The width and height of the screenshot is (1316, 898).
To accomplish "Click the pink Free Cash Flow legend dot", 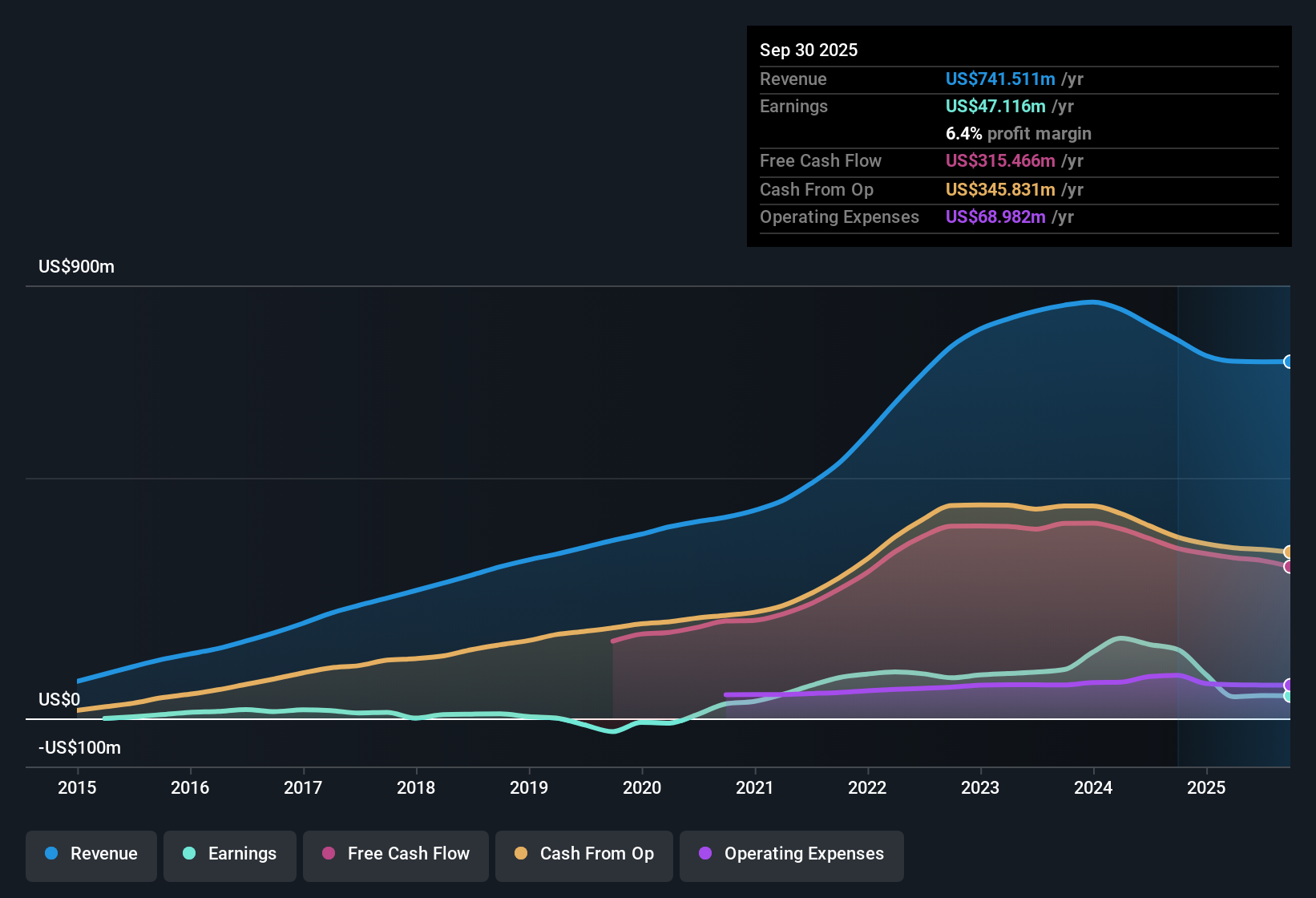I will click(x=327, y=854).
